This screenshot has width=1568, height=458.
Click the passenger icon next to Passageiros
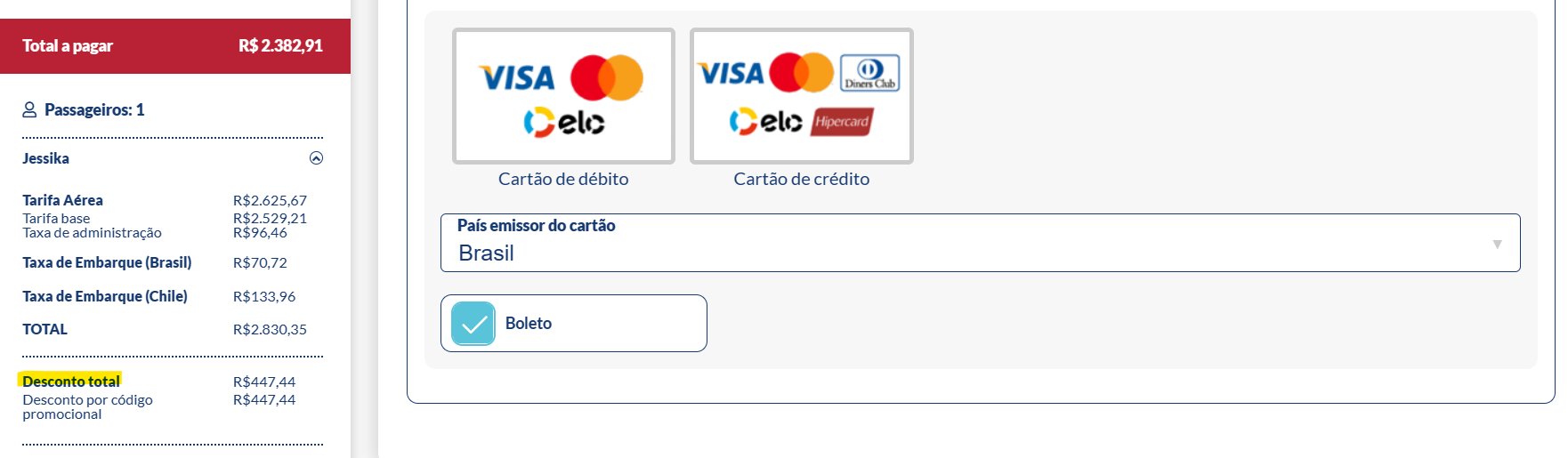point(29,110)
